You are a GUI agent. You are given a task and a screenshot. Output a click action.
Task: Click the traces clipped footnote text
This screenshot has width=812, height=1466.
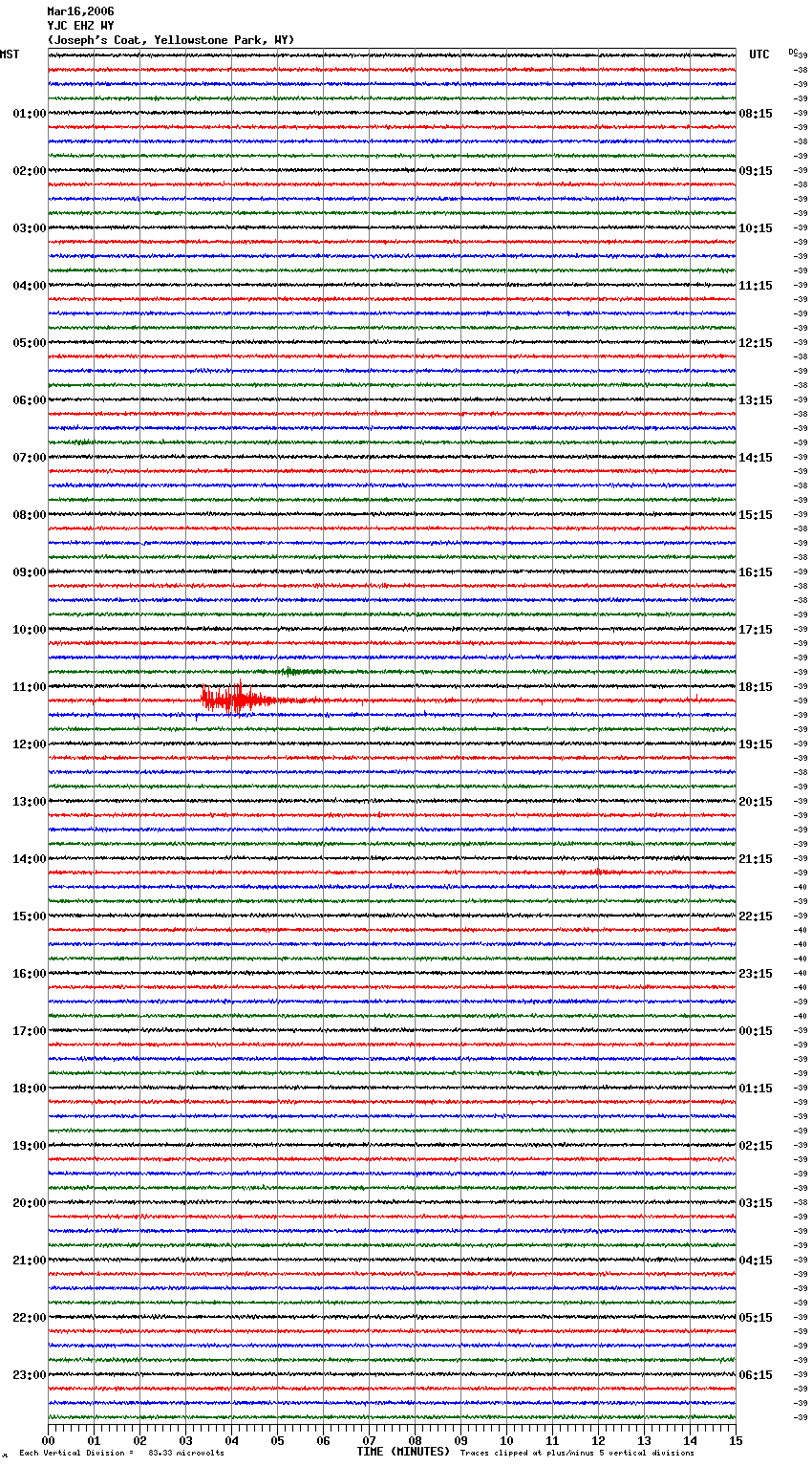click(578, 1453)
